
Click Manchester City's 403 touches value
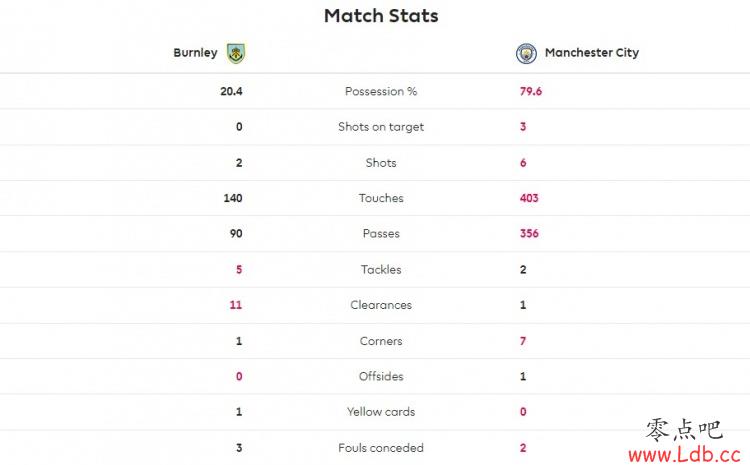point(529,198)
